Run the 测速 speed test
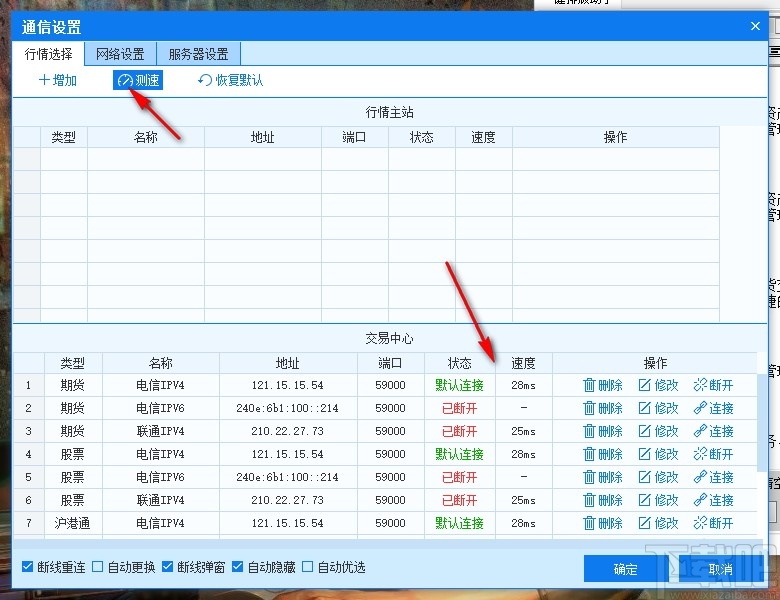 click(x=138, y=80)
